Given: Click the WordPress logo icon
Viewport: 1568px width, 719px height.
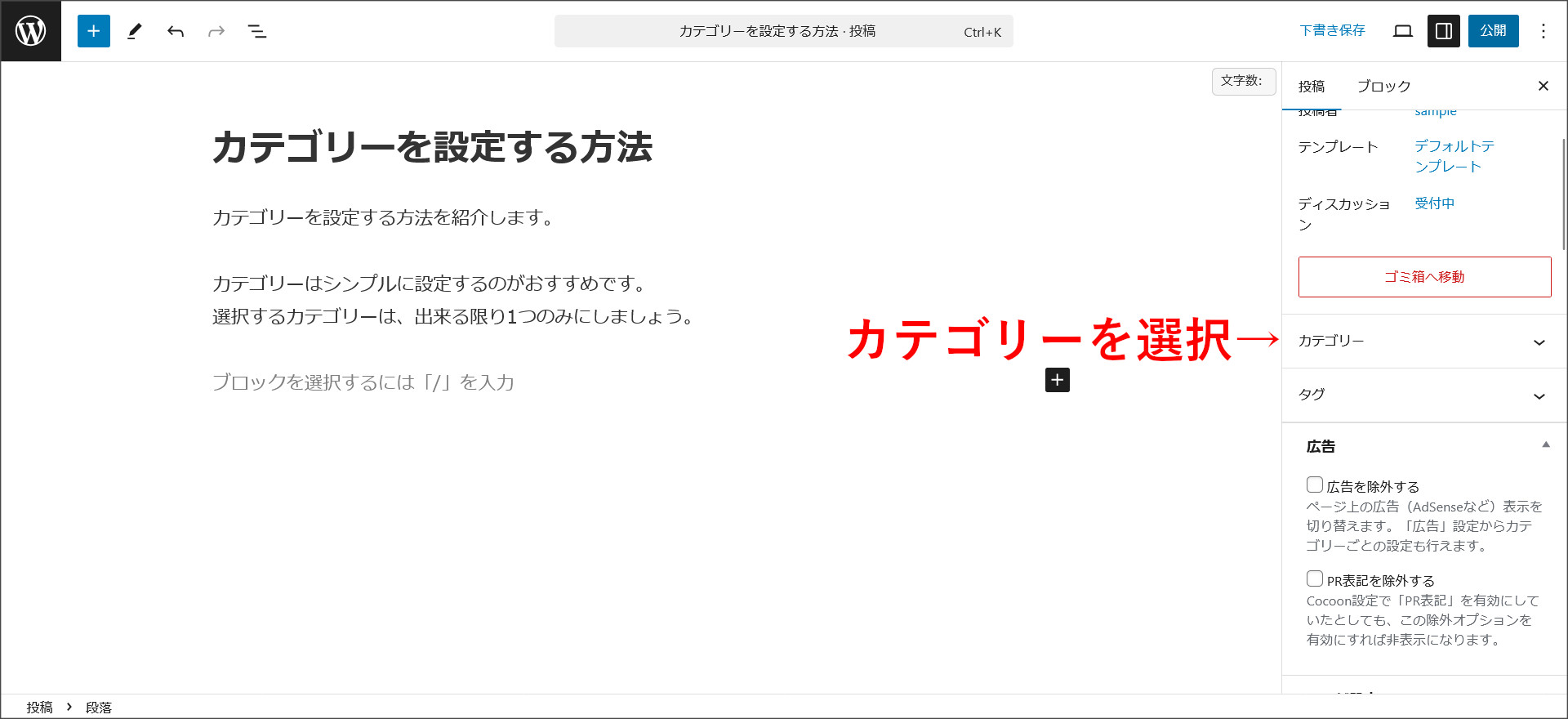Looking at the screenshot, I should click(31, 31).
